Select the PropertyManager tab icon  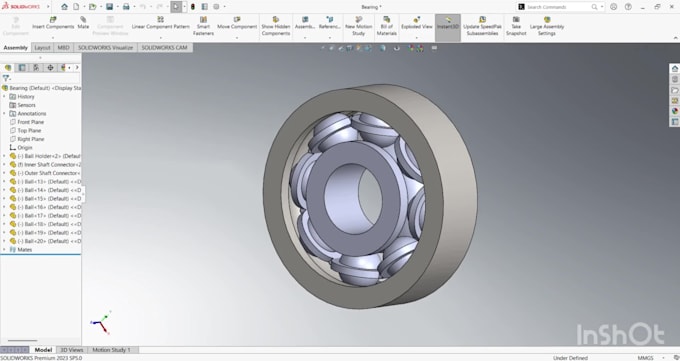(22, 68)
